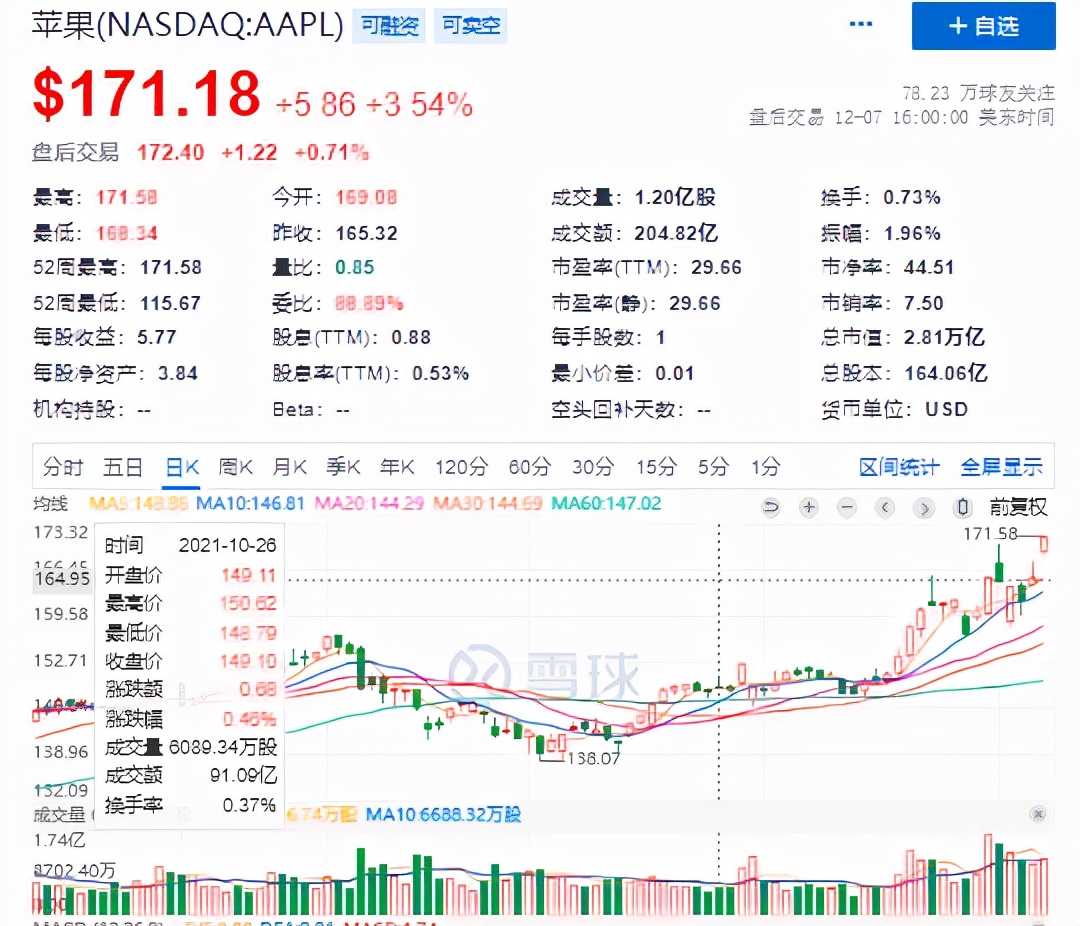Click the chart reset (undo) icon
This screenshot has width=1080, height=926.
tap(771, 506)
